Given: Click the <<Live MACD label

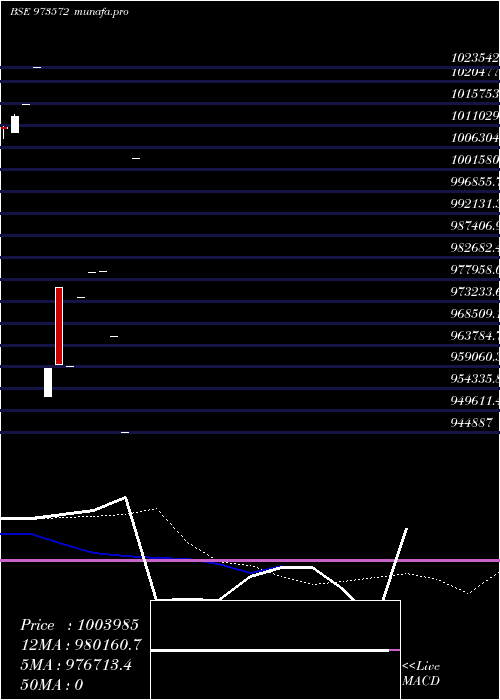Looking at the screenshot, I should pos(421,673).
